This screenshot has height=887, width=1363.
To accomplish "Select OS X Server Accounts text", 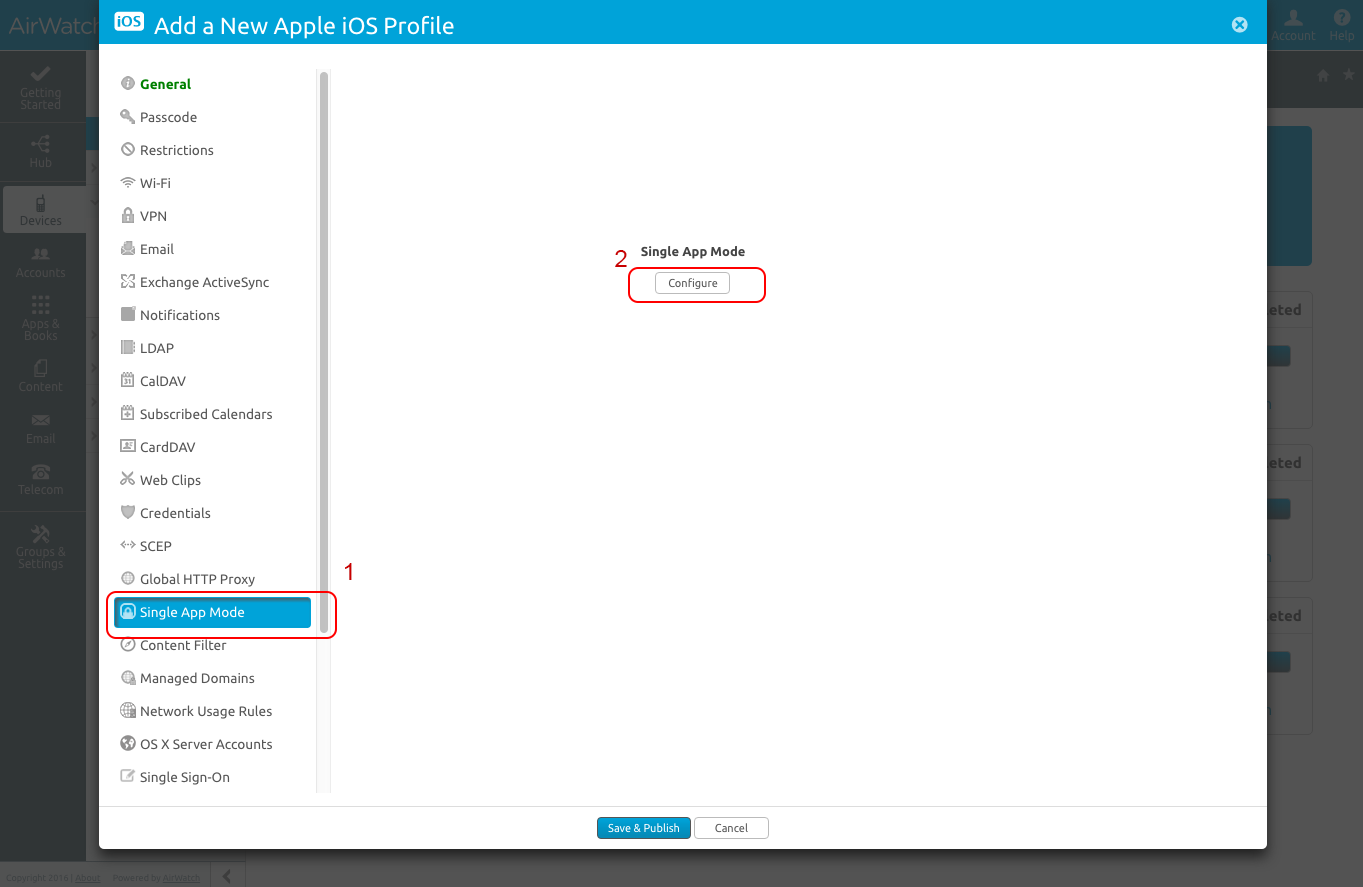I will tap(206, 744).
